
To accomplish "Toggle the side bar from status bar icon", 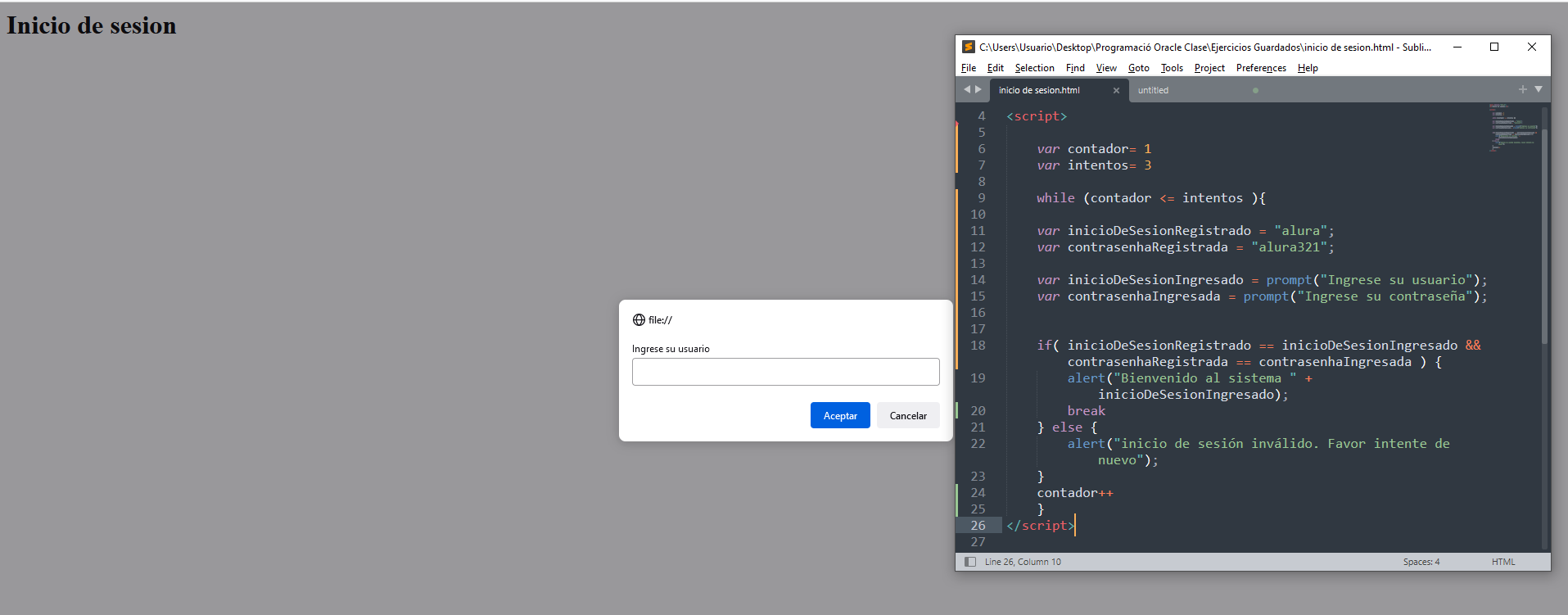I will point(970,562).
